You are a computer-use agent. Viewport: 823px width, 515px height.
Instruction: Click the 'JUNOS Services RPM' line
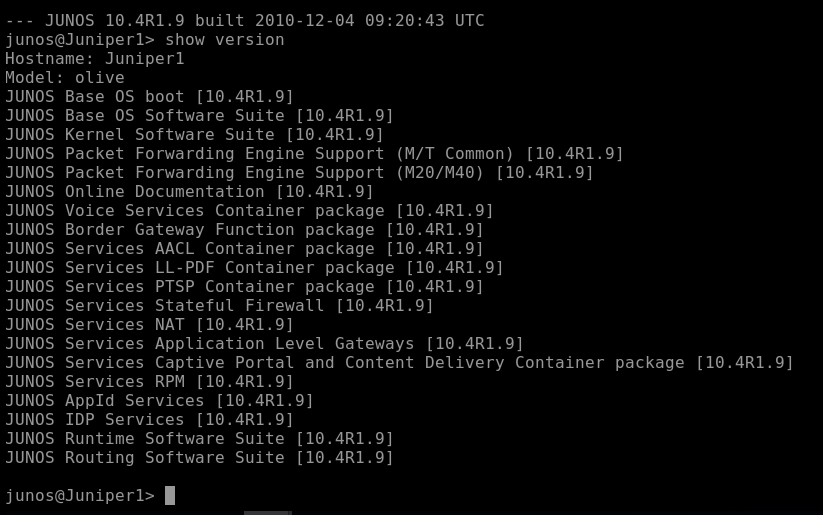click(149, 382)
